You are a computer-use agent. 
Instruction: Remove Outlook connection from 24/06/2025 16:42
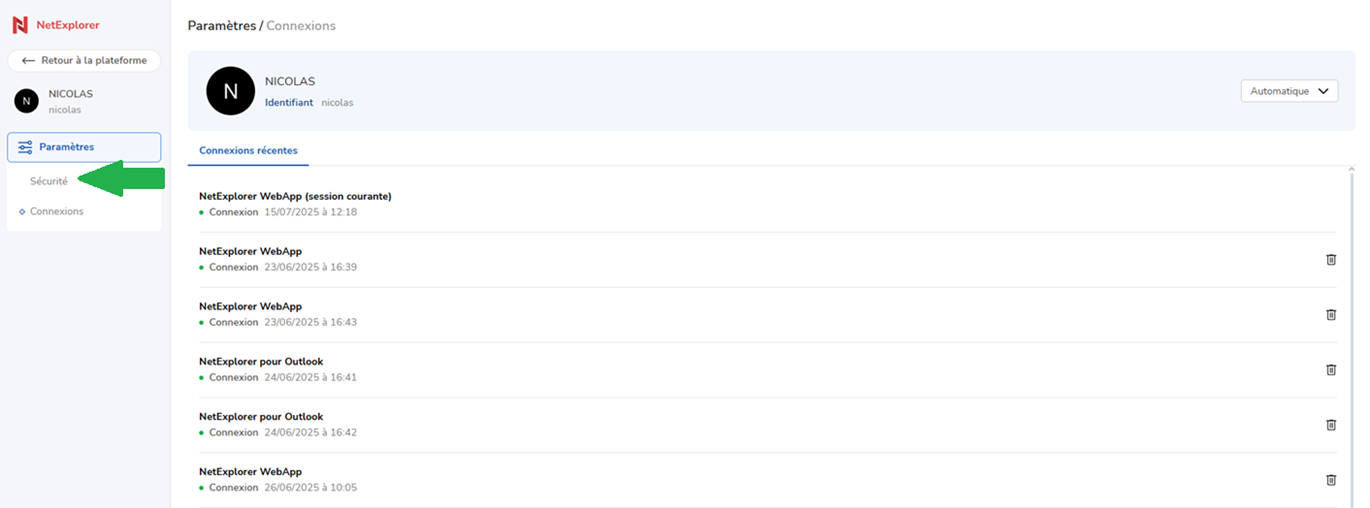pos(1331,425)
